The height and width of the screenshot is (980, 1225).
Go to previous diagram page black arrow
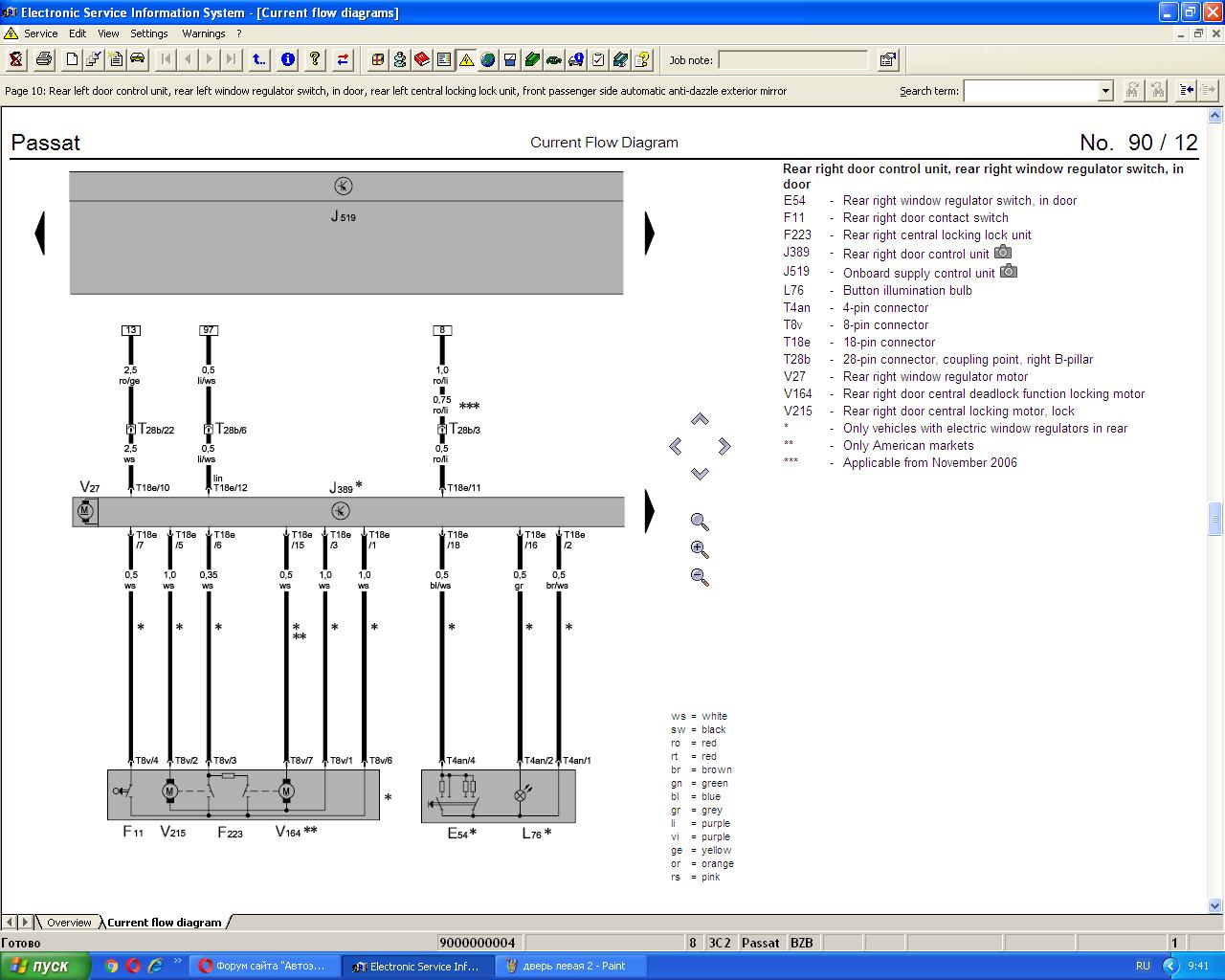(40, 233)
